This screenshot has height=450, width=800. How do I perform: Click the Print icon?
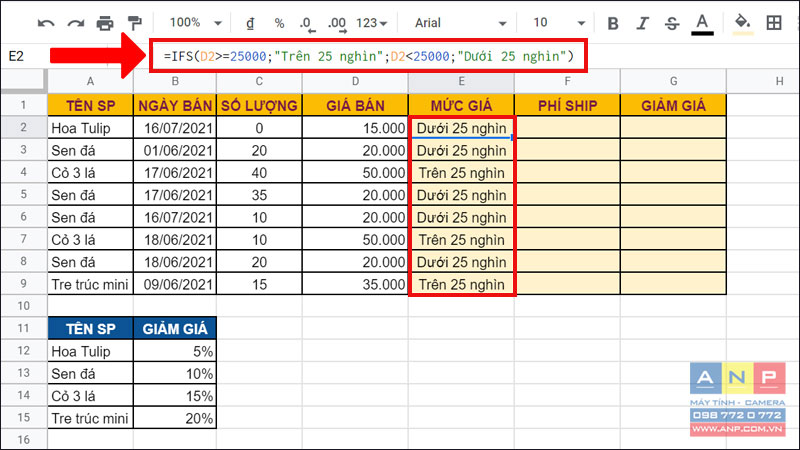click(x=105, y=23)
